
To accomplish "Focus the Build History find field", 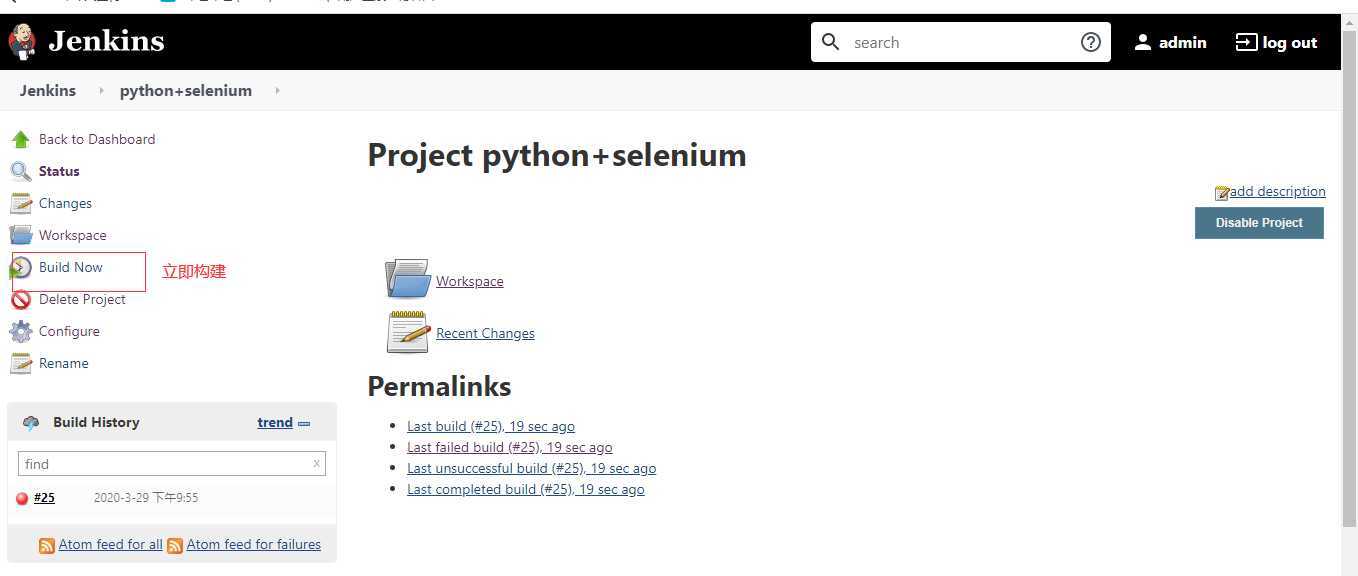I will click(x=171, y=463).
